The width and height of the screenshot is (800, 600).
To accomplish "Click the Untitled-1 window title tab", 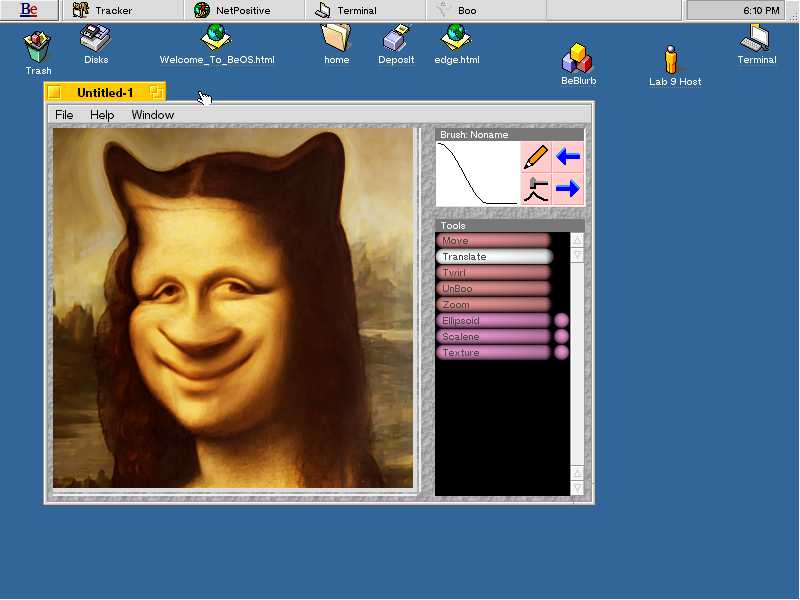I will pos(105,92).
